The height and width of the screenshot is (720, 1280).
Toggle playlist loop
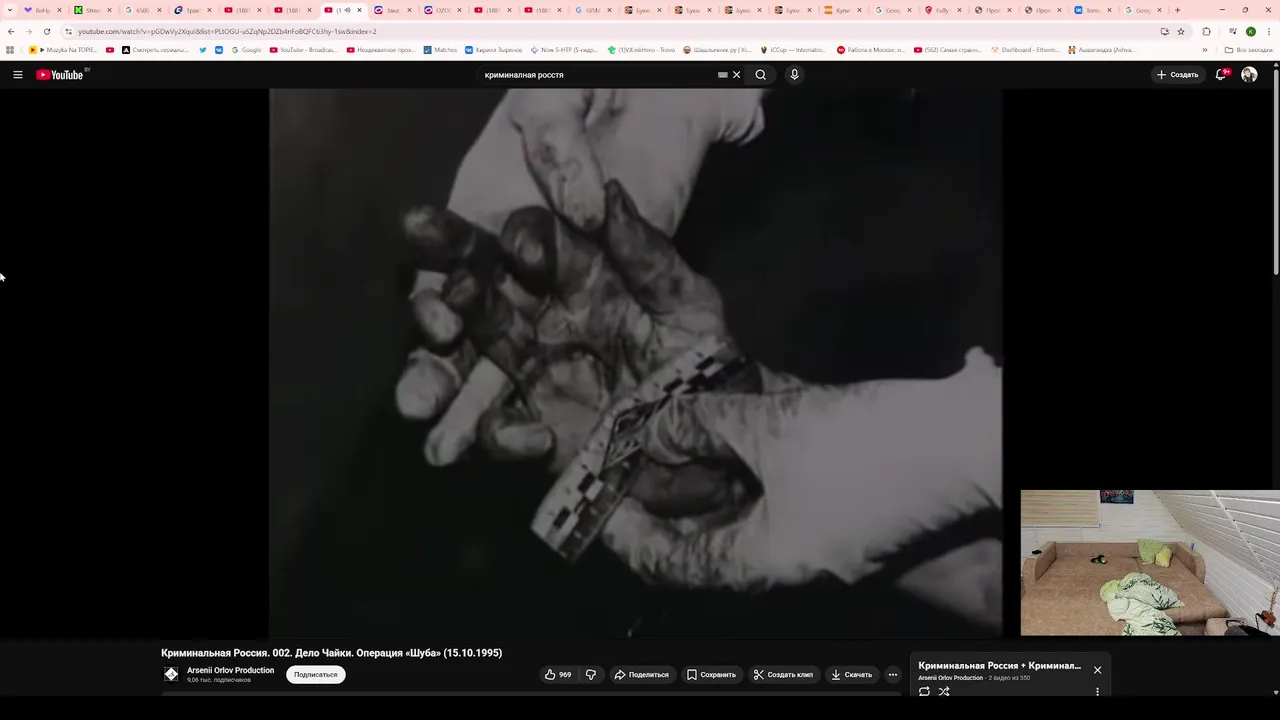click(924, 691)
